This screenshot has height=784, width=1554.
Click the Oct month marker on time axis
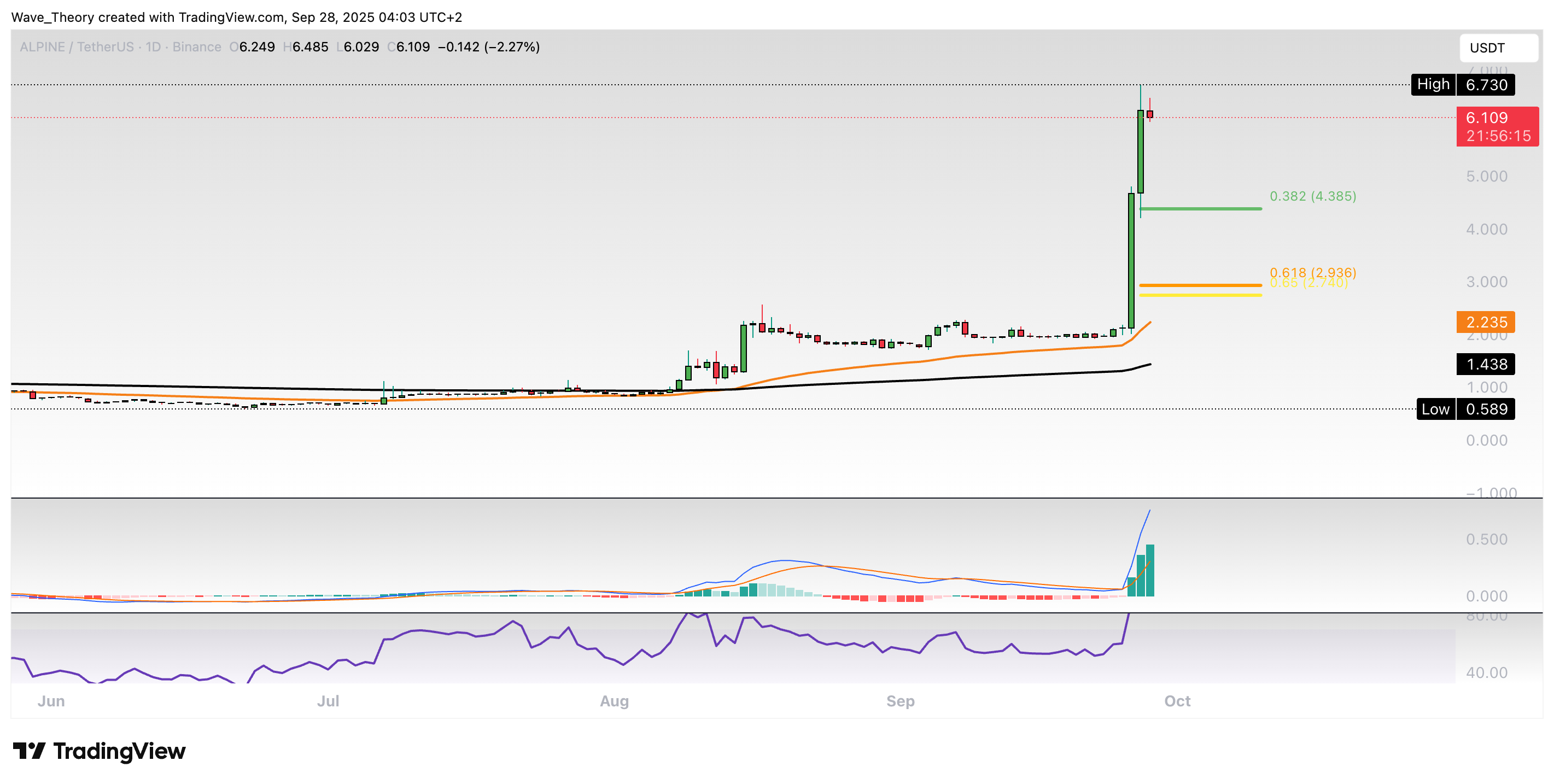(x=1177, y=701)
